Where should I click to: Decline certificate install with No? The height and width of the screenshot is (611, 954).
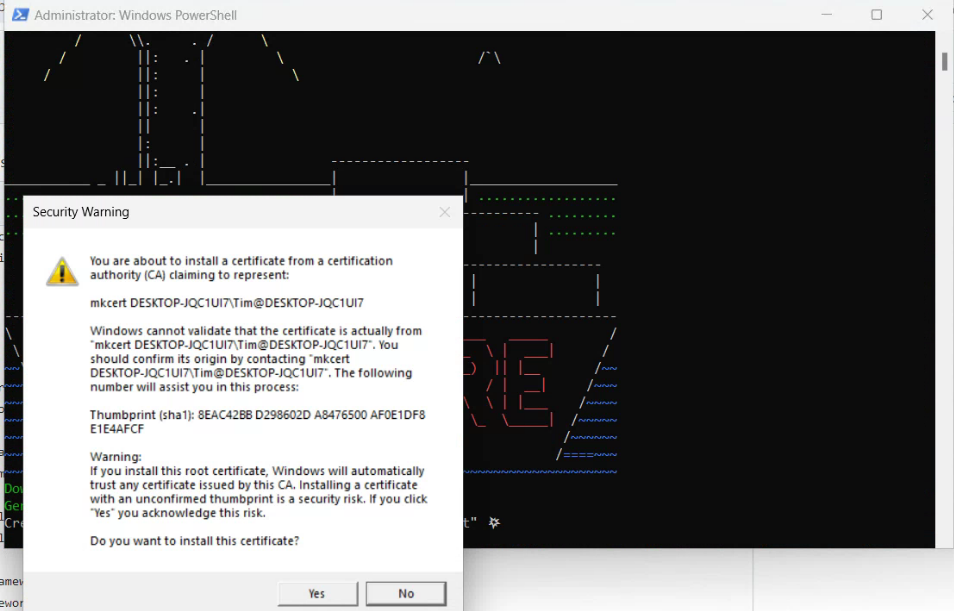[405, 593]
